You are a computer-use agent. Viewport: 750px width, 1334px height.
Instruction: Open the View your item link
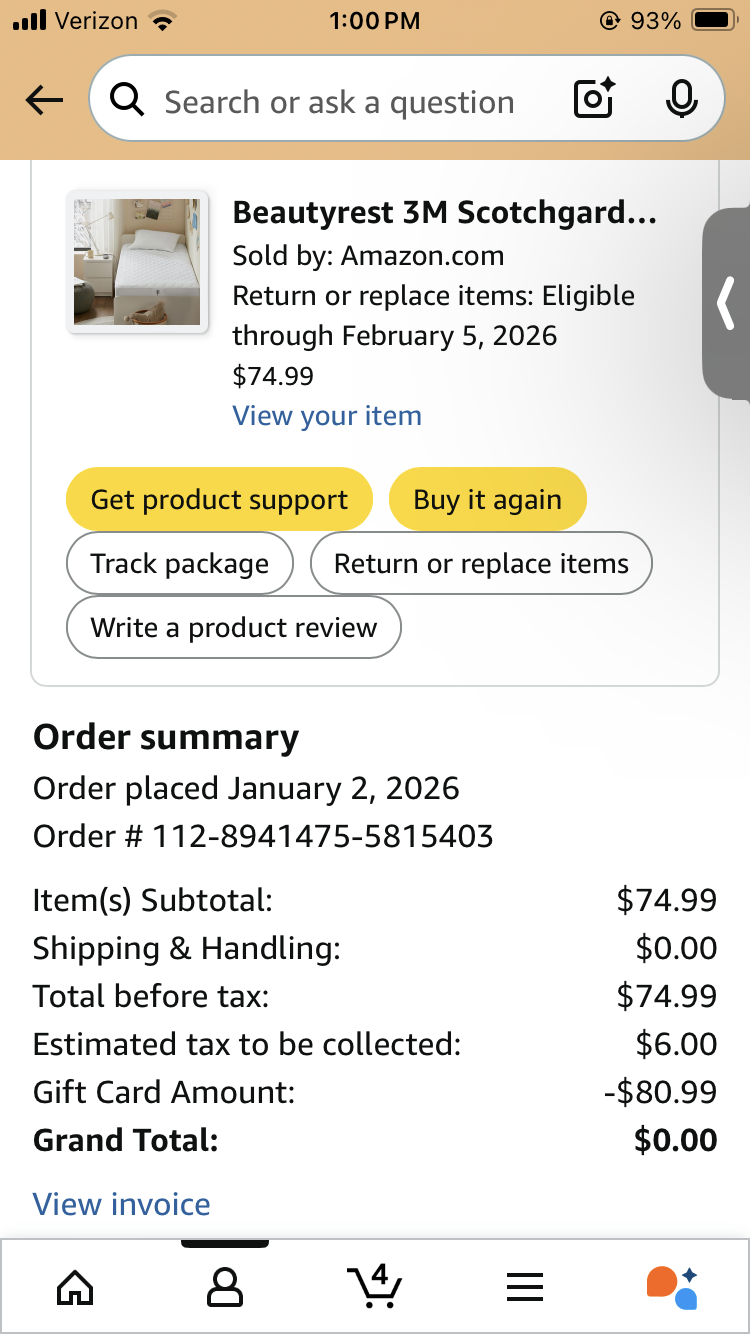point(327,416)
